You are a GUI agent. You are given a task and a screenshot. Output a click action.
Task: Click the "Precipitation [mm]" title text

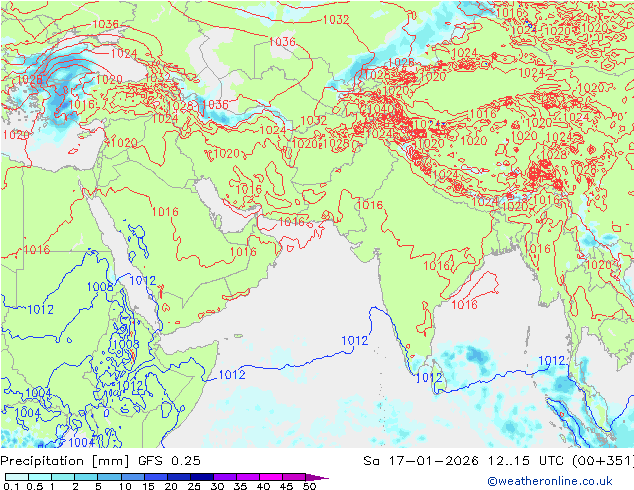[x=65, y=461]
